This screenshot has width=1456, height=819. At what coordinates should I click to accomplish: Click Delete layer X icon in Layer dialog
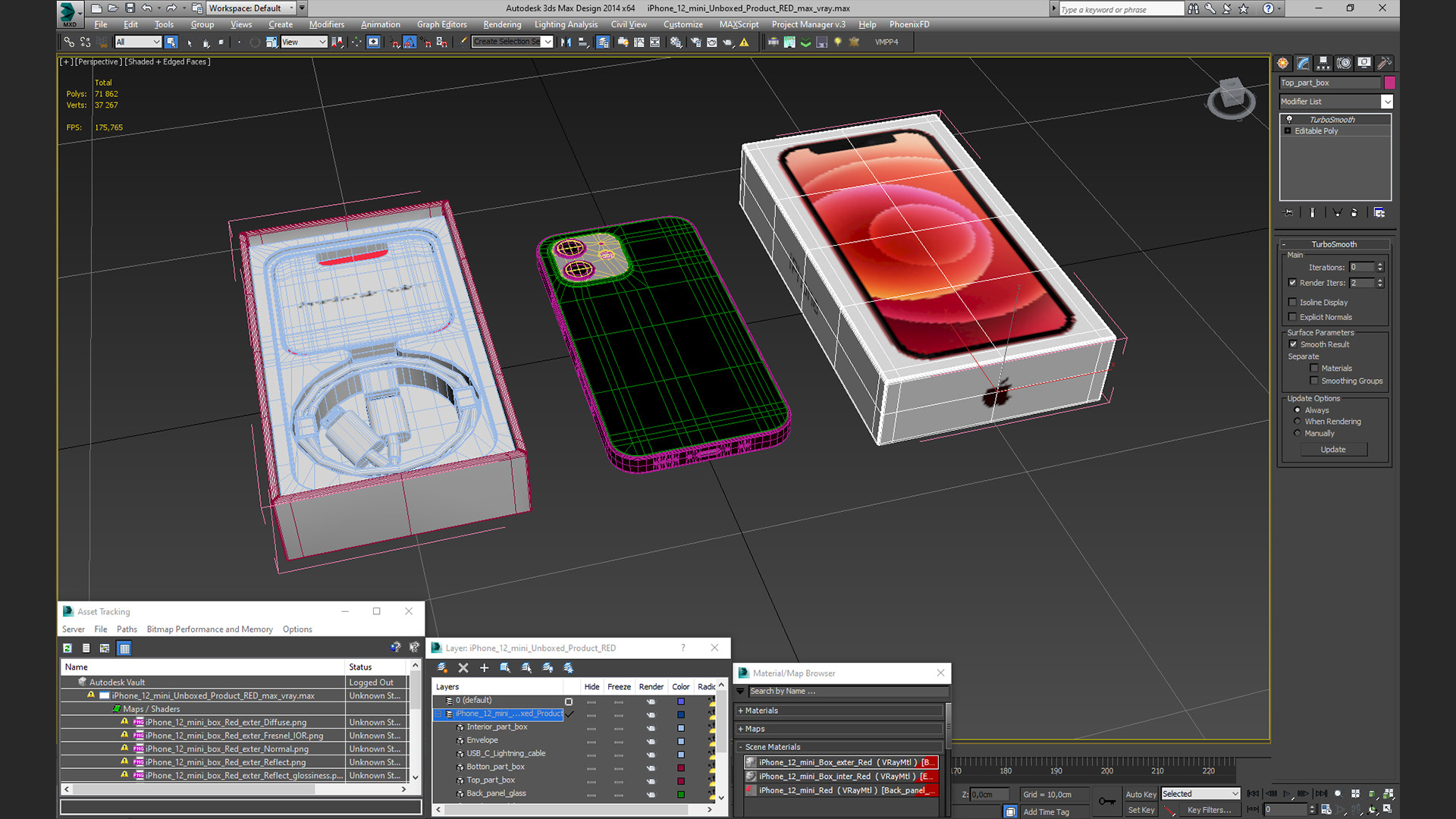463,668
